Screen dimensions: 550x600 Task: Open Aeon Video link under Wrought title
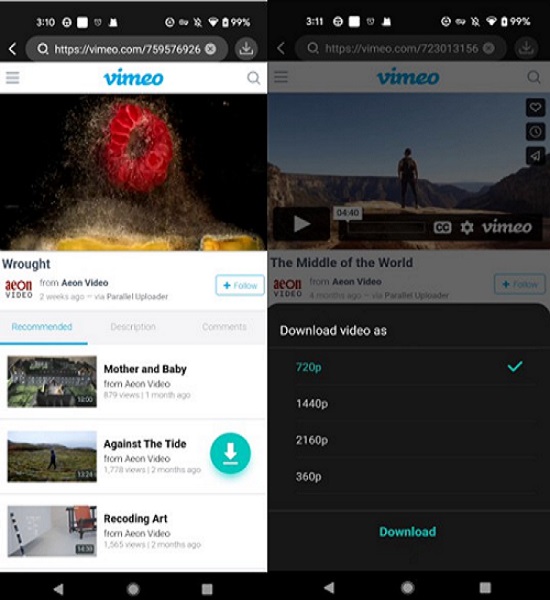pos(85,283)
